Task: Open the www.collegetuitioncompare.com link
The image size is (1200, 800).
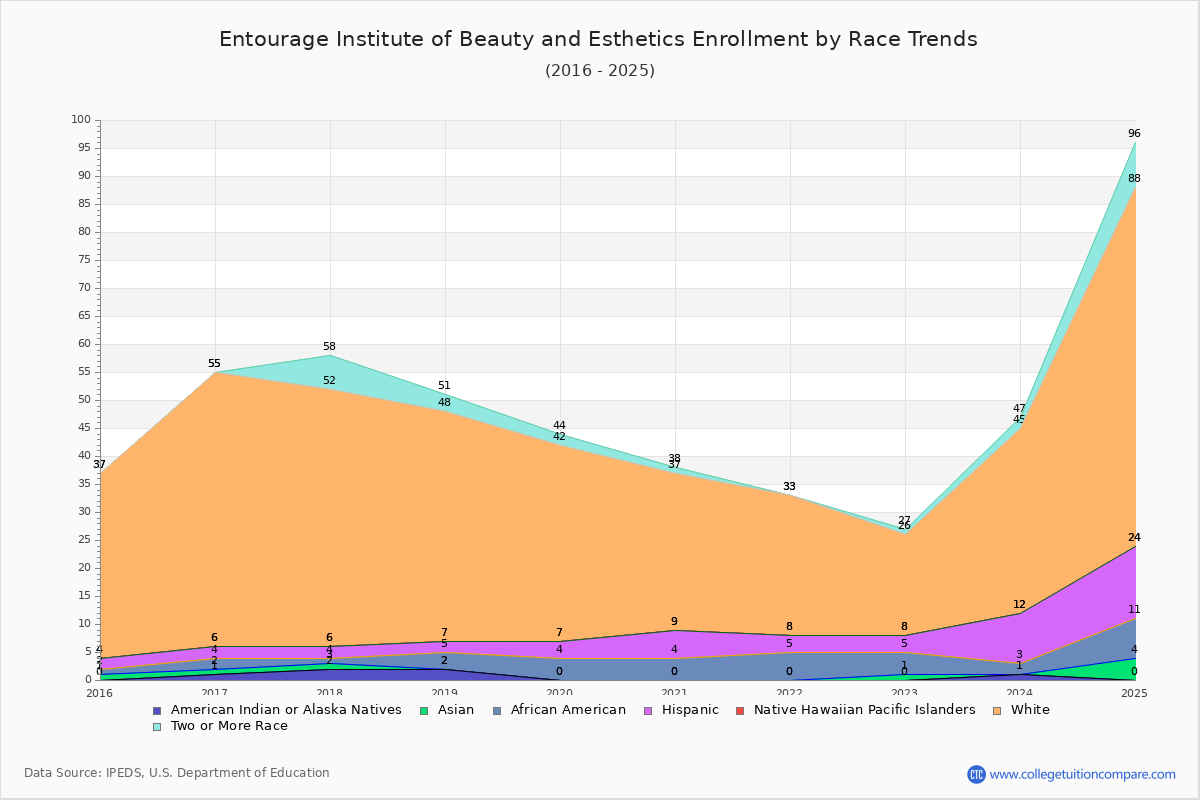Action: 1083,774
